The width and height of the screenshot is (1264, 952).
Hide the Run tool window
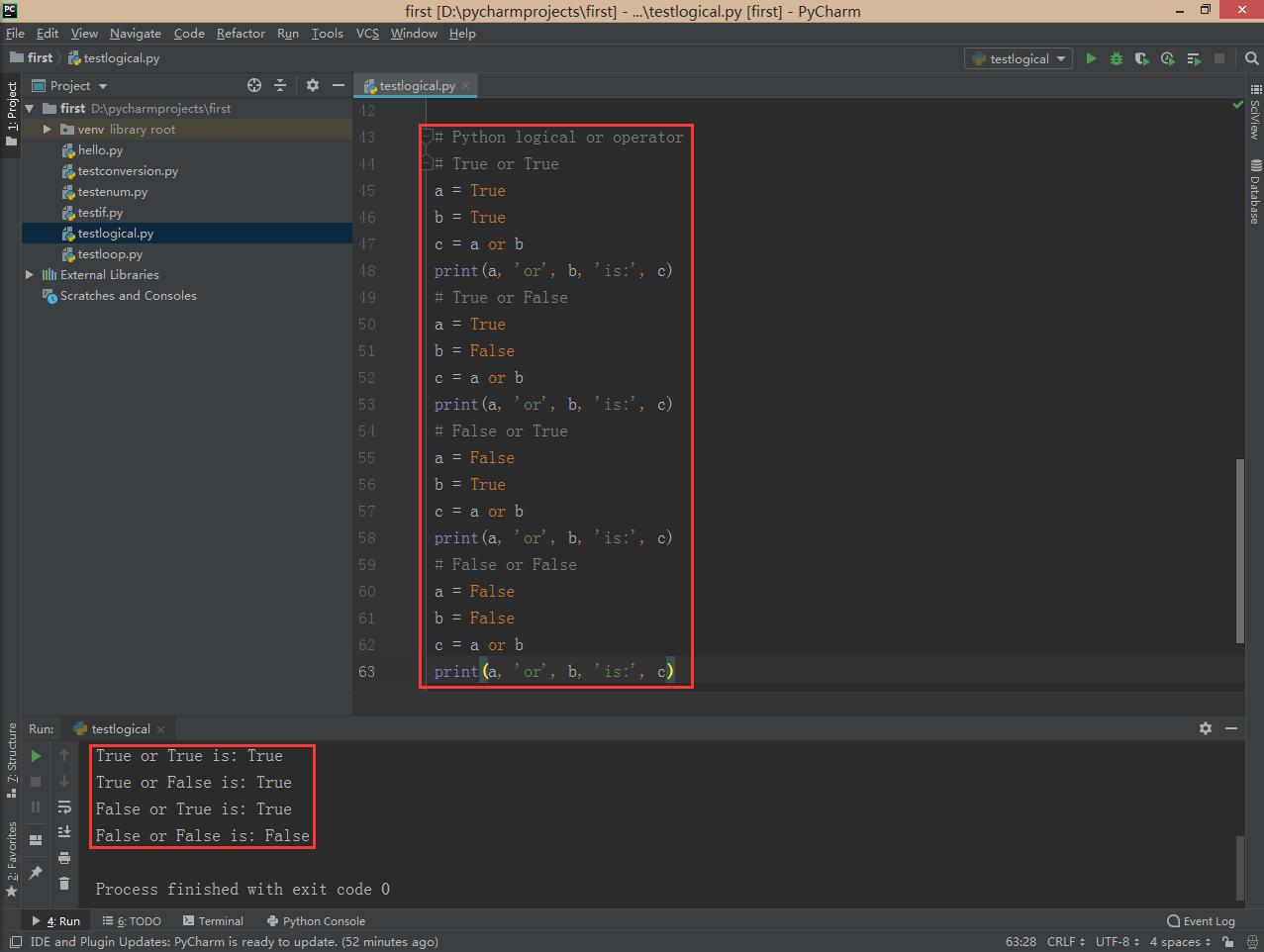pyautogui.click(x=1231, y=728)
